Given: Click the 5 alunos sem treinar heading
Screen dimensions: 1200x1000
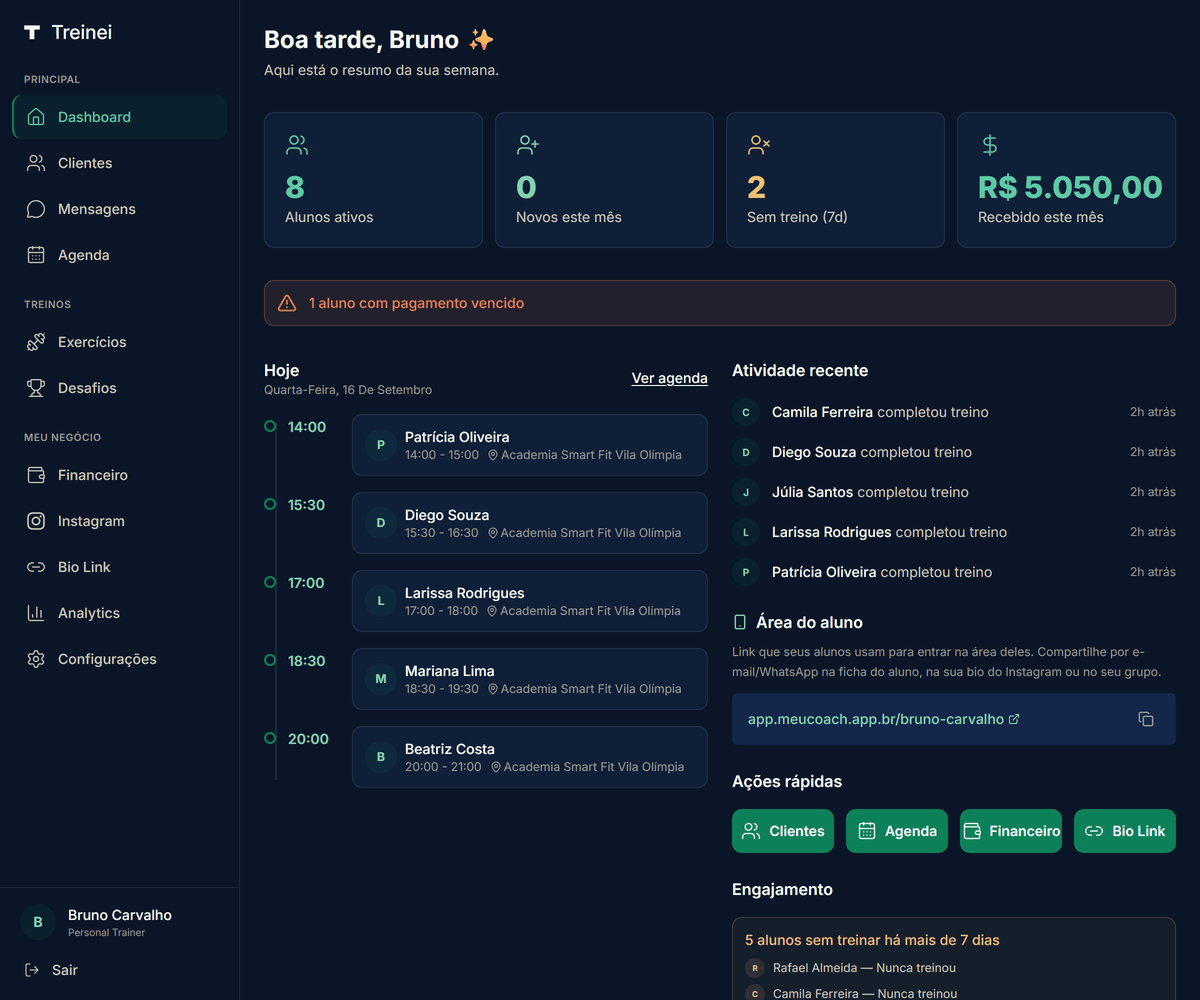Looking at the screenshot, I should [x=872, y=940].
